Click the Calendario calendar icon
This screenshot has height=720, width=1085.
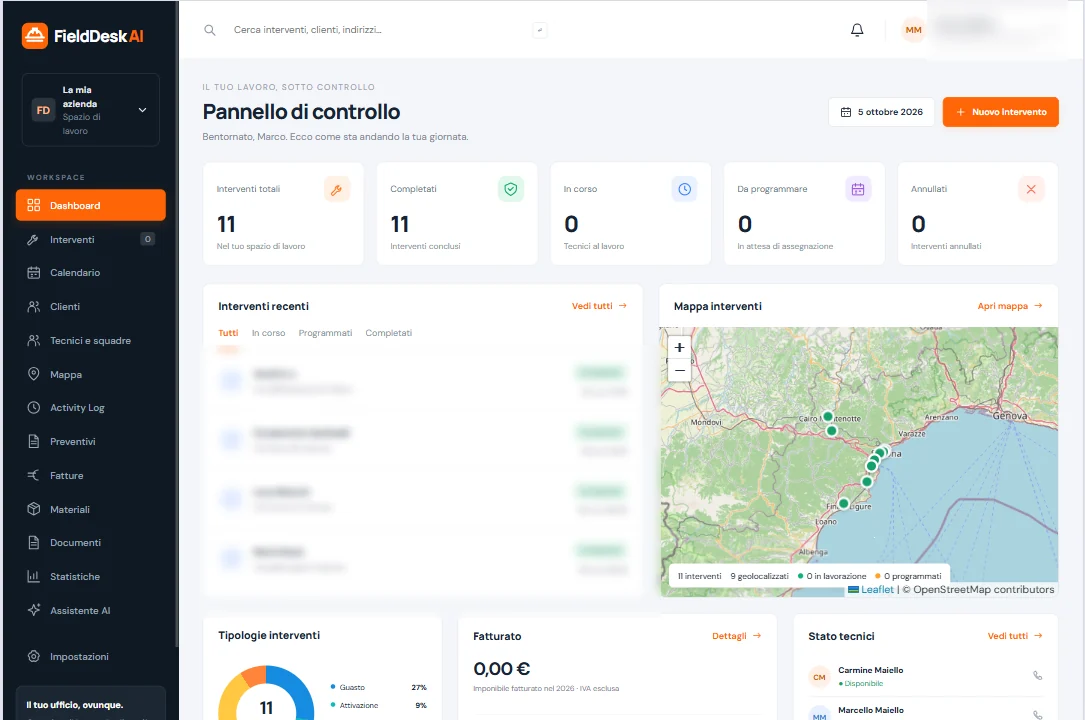pos(33,273)
